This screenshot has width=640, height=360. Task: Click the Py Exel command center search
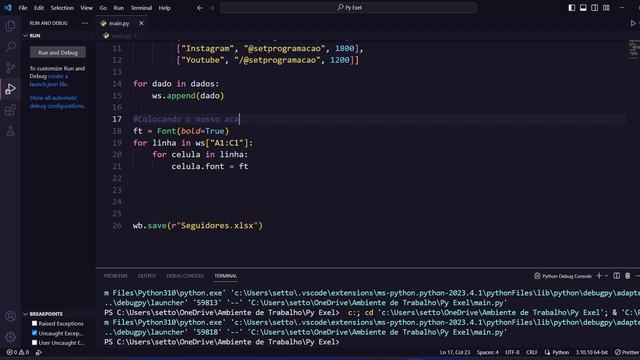pyautogui.click(x=348, y=8)
